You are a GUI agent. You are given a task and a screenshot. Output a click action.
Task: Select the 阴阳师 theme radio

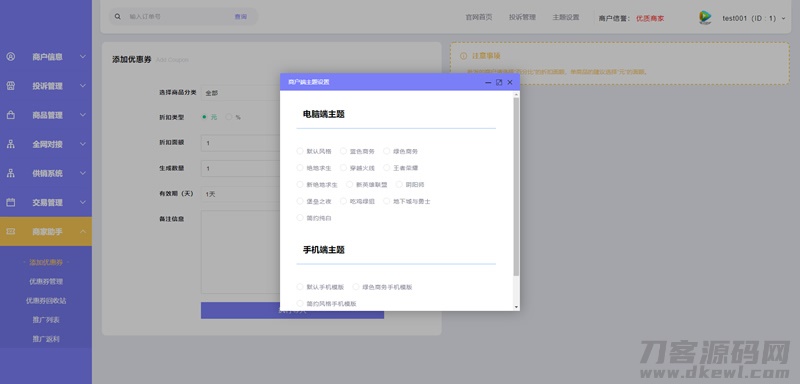click(x=399, y=184)
